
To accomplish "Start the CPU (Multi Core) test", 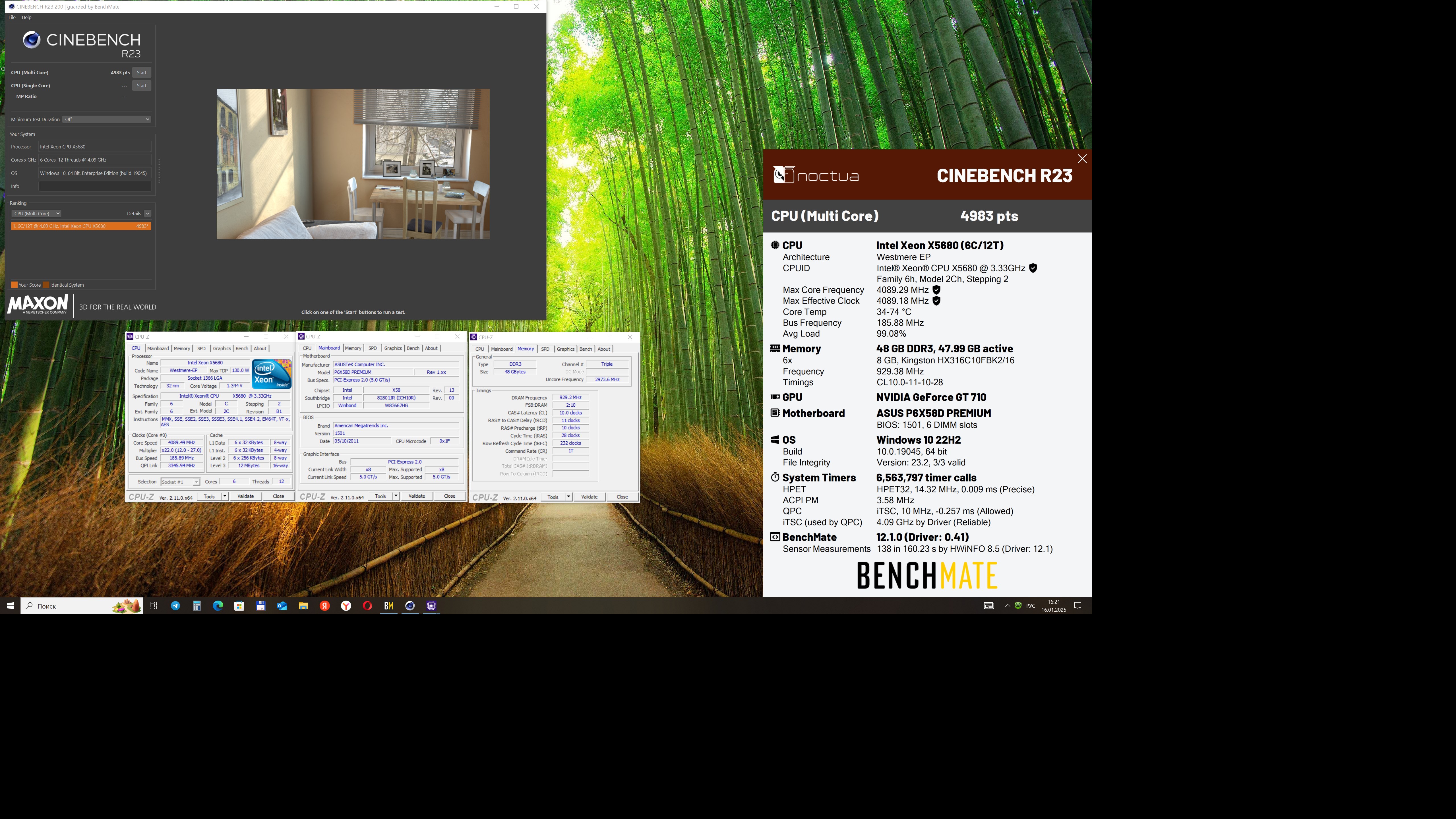I will 141,72.
